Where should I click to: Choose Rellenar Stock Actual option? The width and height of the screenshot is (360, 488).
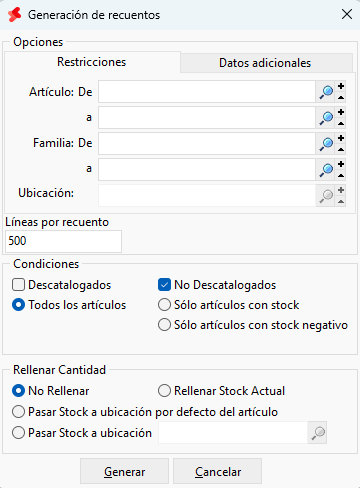[x=164, y=391]
